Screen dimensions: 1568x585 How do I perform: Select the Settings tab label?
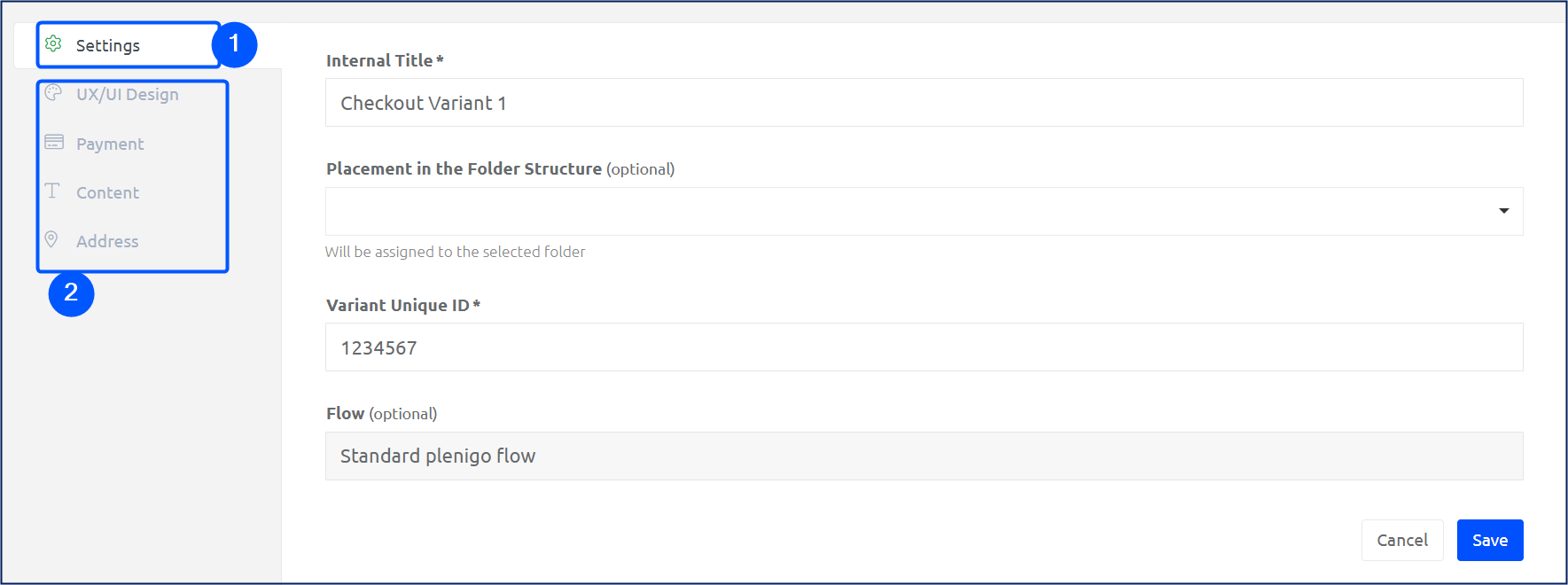108,45
